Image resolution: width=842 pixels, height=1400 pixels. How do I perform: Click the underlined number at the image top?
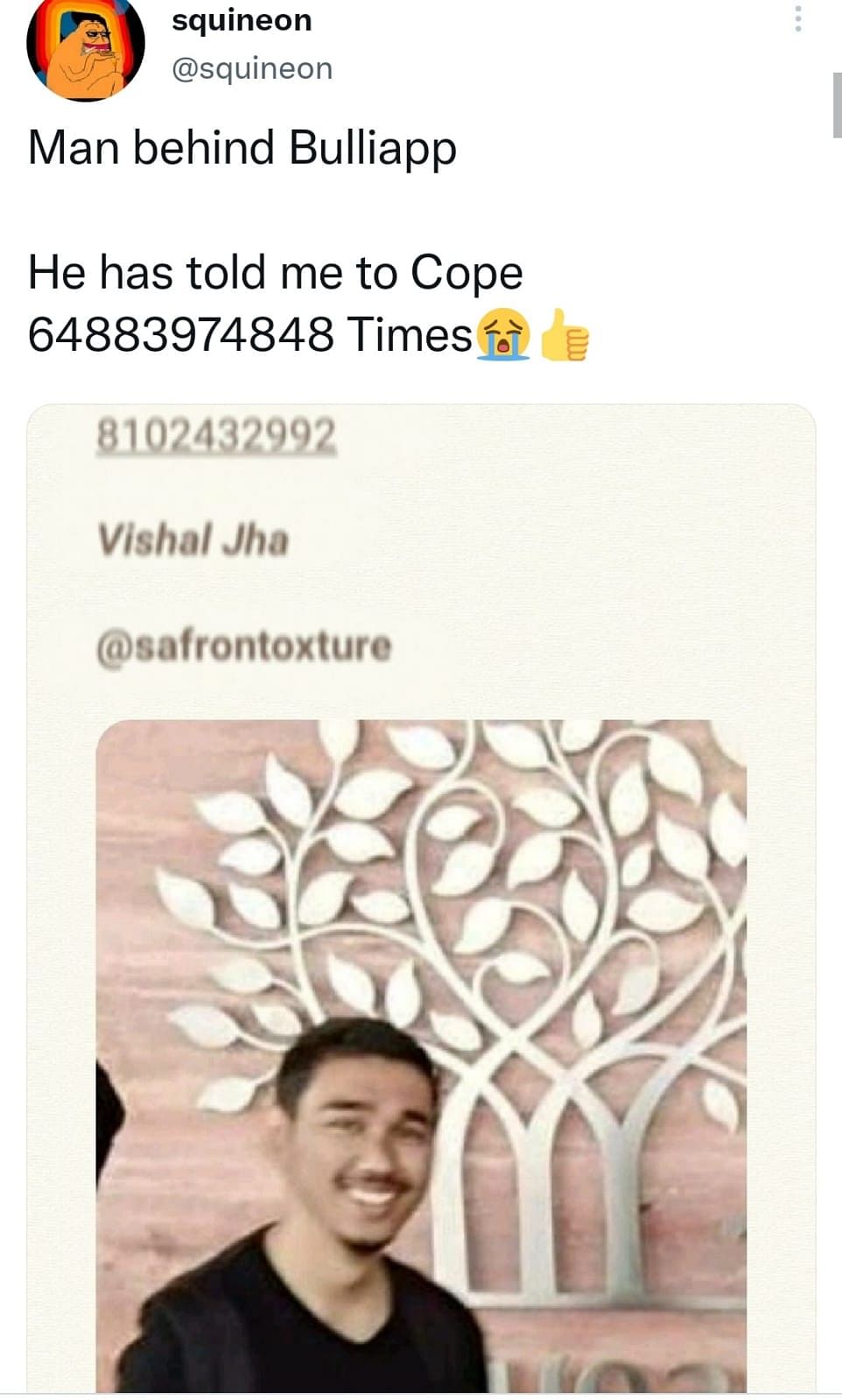tap(215, 435)
